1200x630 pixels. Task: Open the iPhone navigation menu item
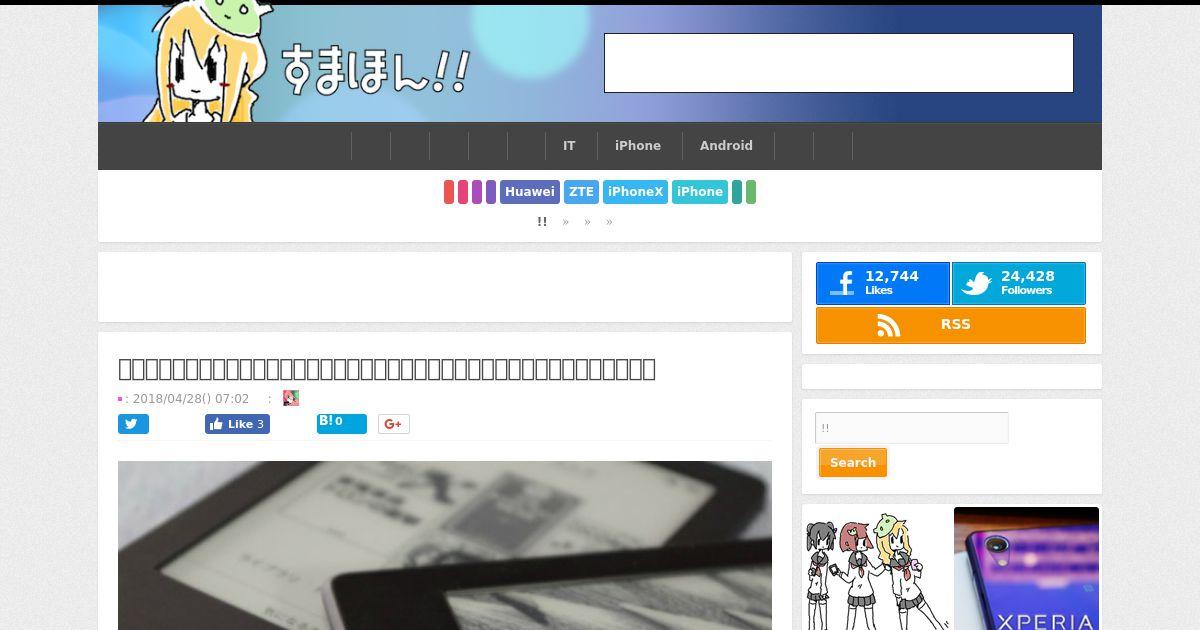click(x=638, y=146)
